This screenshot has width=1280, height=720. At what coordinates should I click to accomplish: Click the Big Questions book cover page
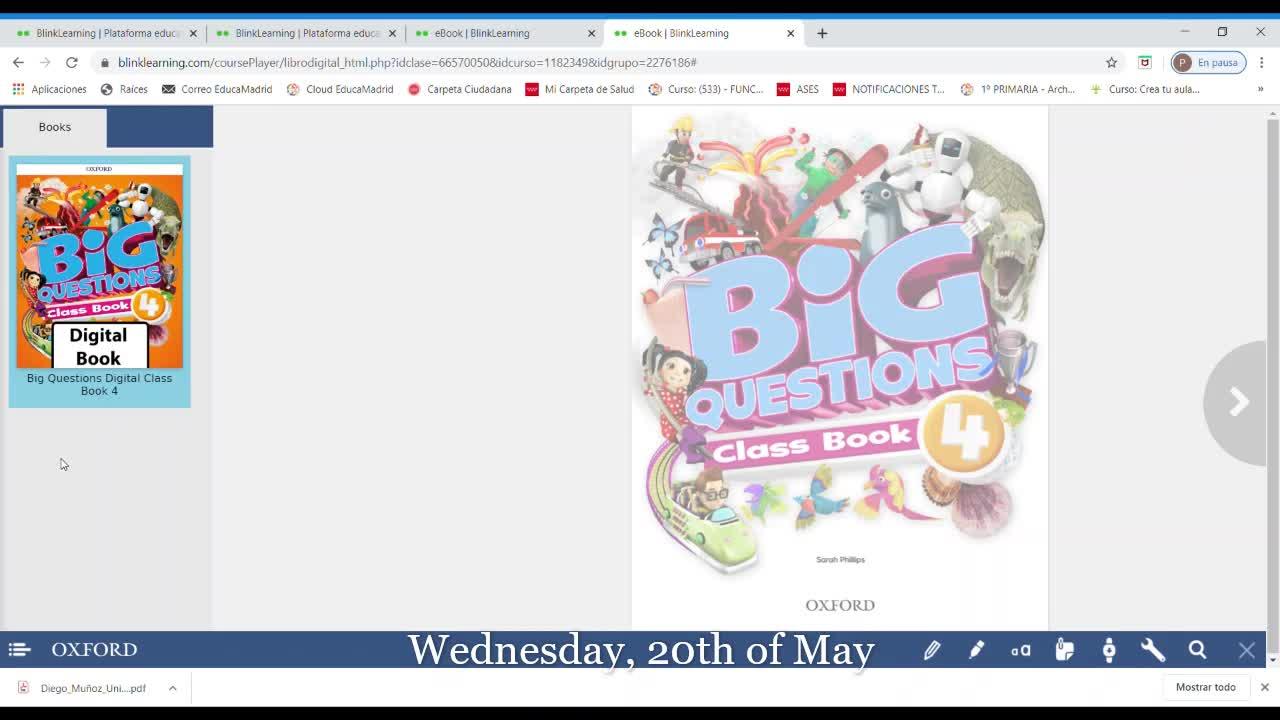click(x=840, y=367)
